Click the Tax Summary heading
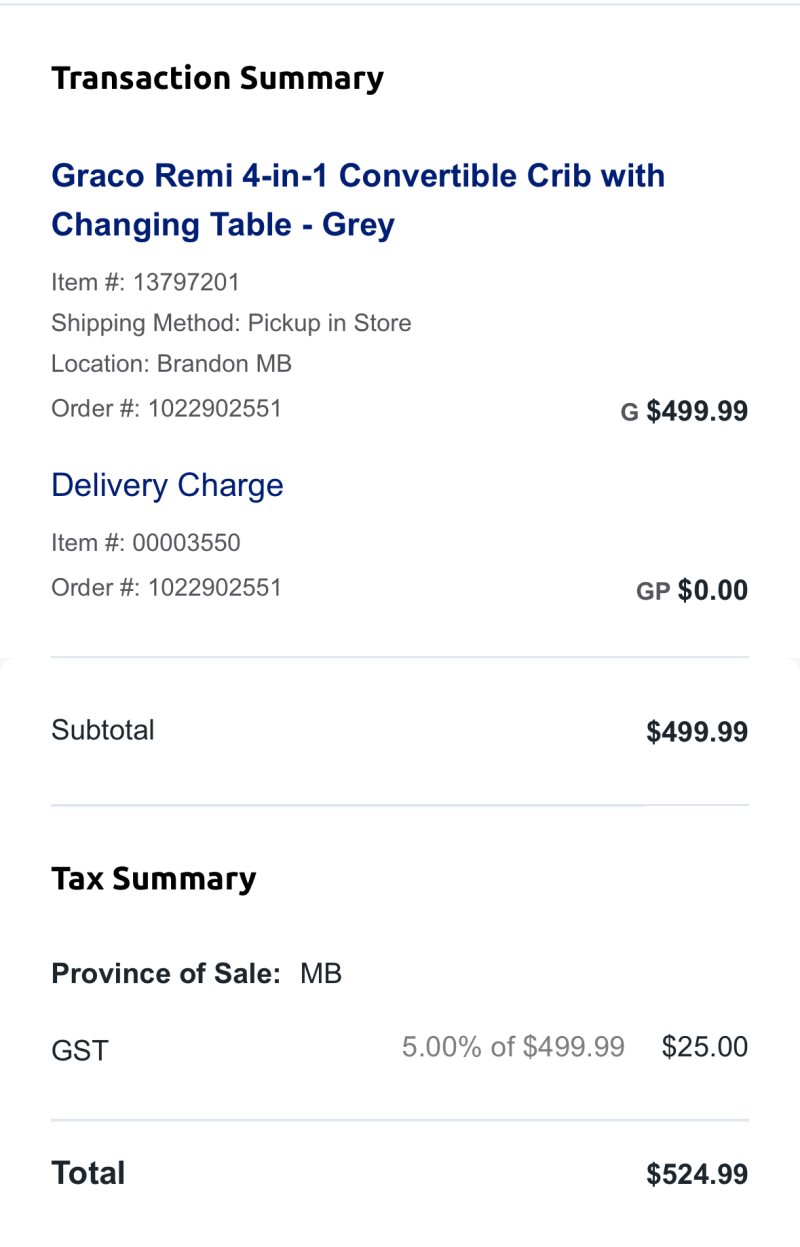800x1247 pixels. (x=153, y=879)
